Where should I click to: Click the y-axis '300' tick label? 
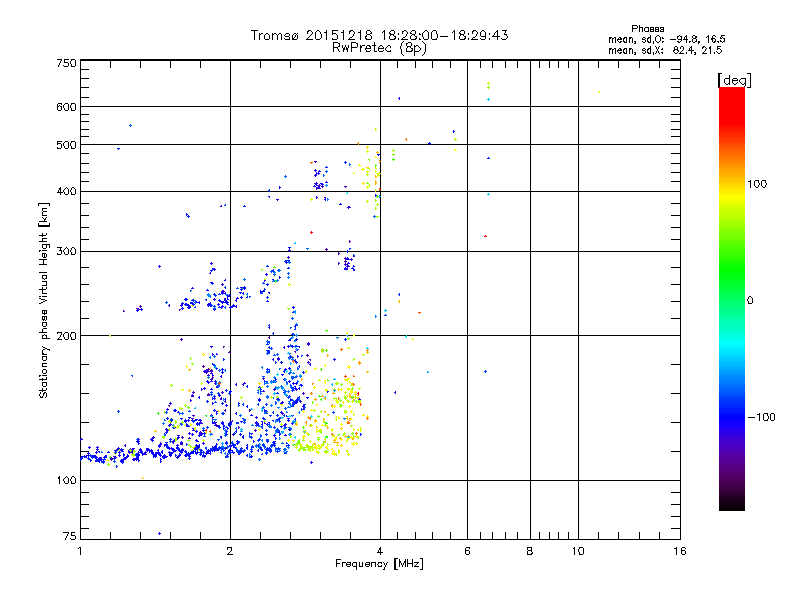[x=66, y=252]
